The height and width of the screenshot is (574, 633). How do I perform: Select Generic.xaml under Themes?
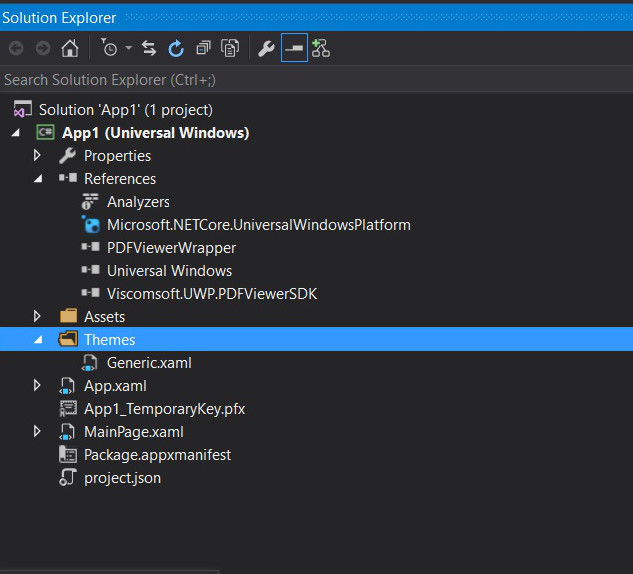coord(148,363)
